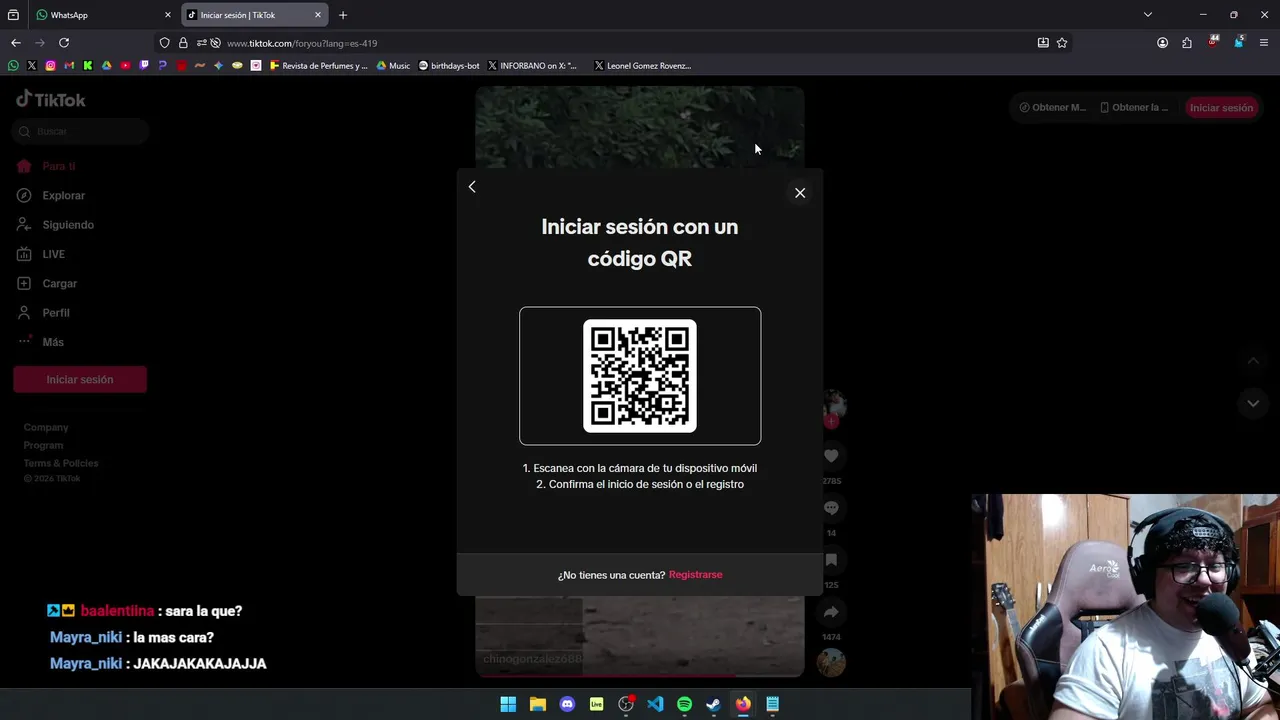Image resolution: width=1280 pixels, height=720 pixels.
Task: Expand the Company footer section
Action: pyautogui.click(x=46, y=427)
